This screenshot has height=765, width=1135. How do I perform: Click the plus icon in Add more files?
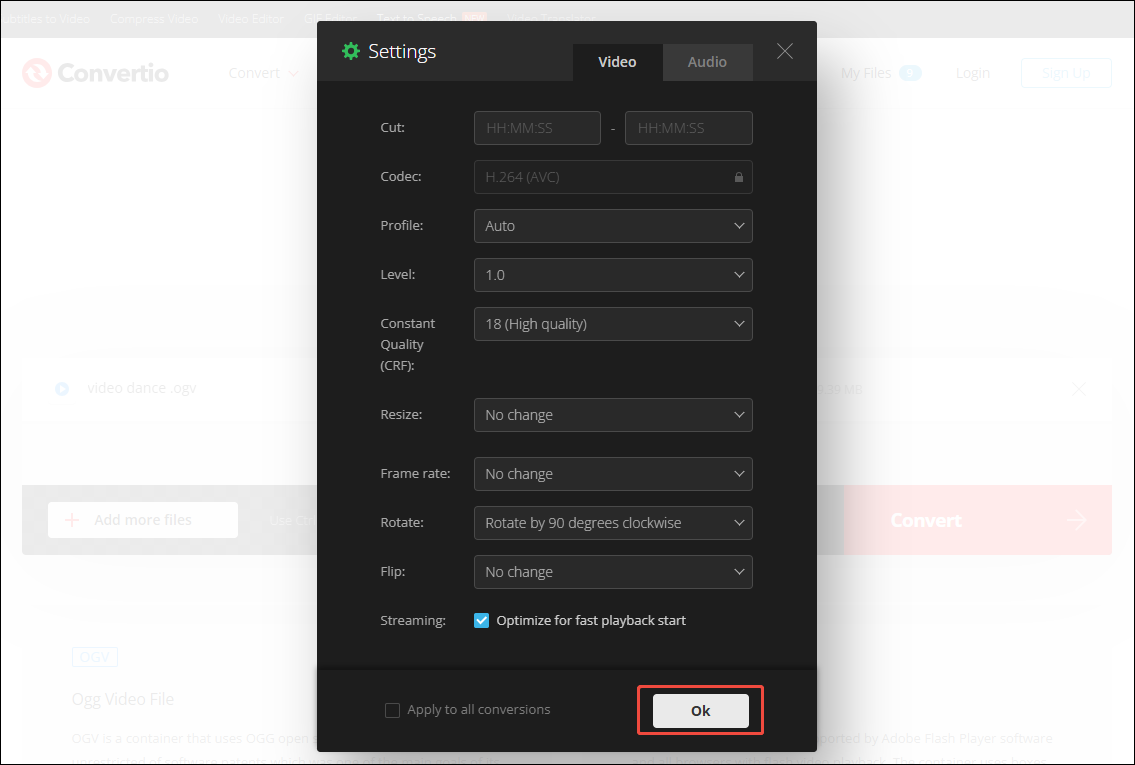72,520
